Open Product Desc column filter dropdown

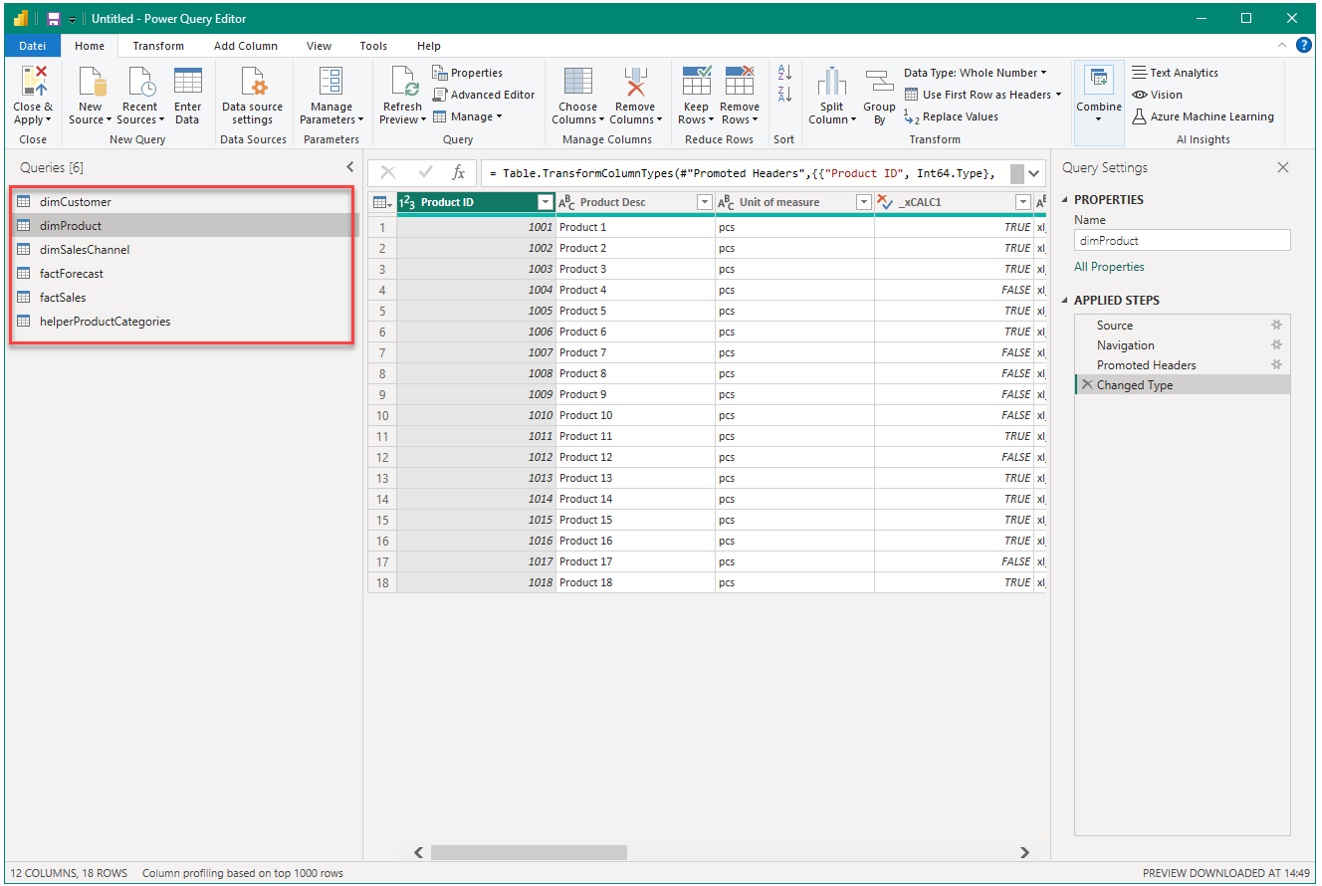(704, 203)
